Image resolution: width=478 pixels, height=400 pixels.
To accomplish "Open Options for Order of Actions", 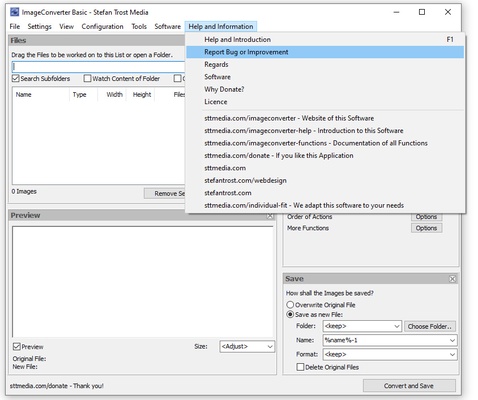I will click(x=426, y=217).
